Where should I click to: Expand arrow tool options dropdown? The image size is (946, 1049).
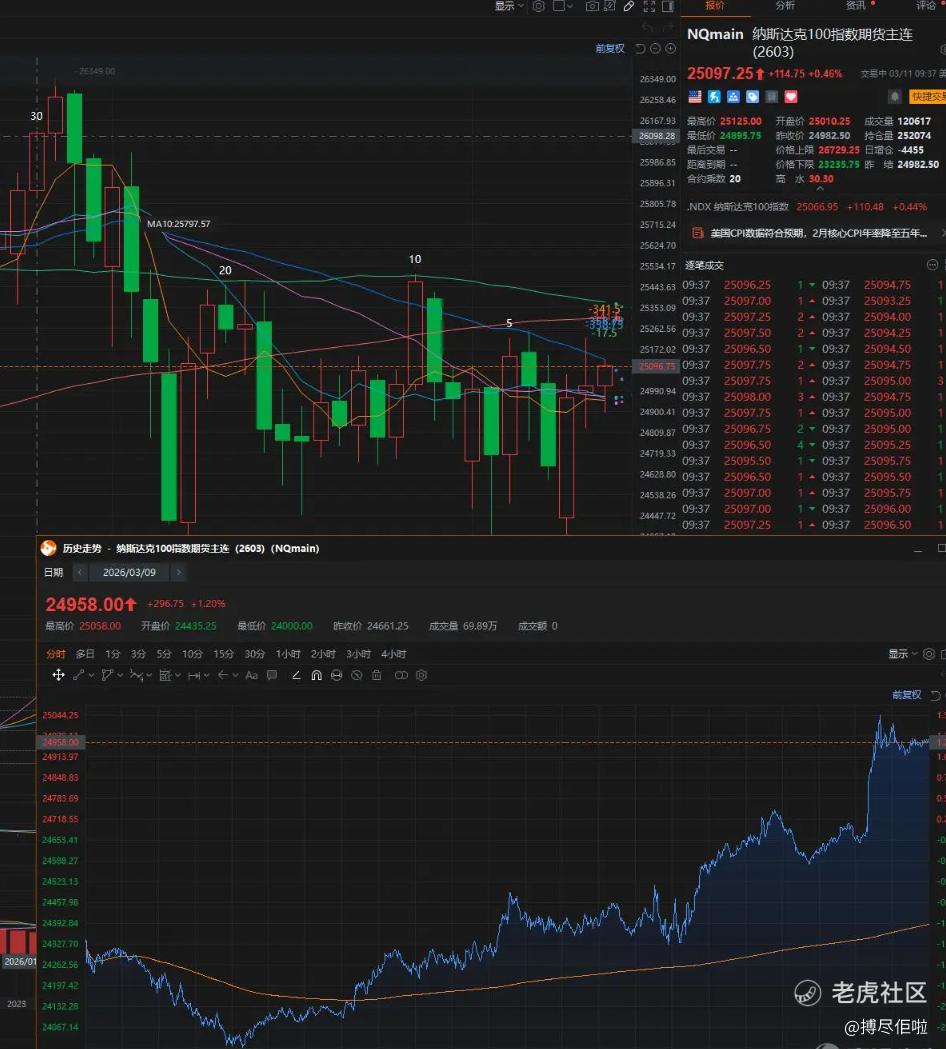pyautogui.click(x=235, y=676)
